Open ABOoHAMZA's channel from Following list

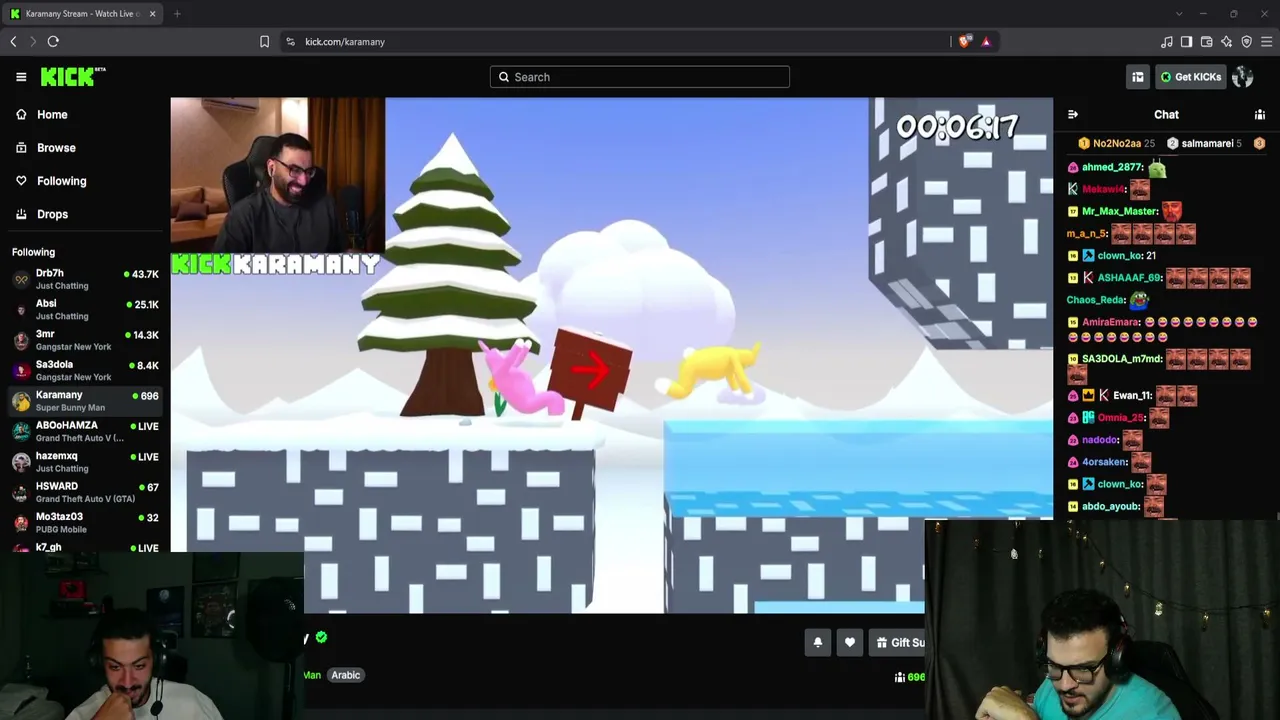click(x=85, y=431)
